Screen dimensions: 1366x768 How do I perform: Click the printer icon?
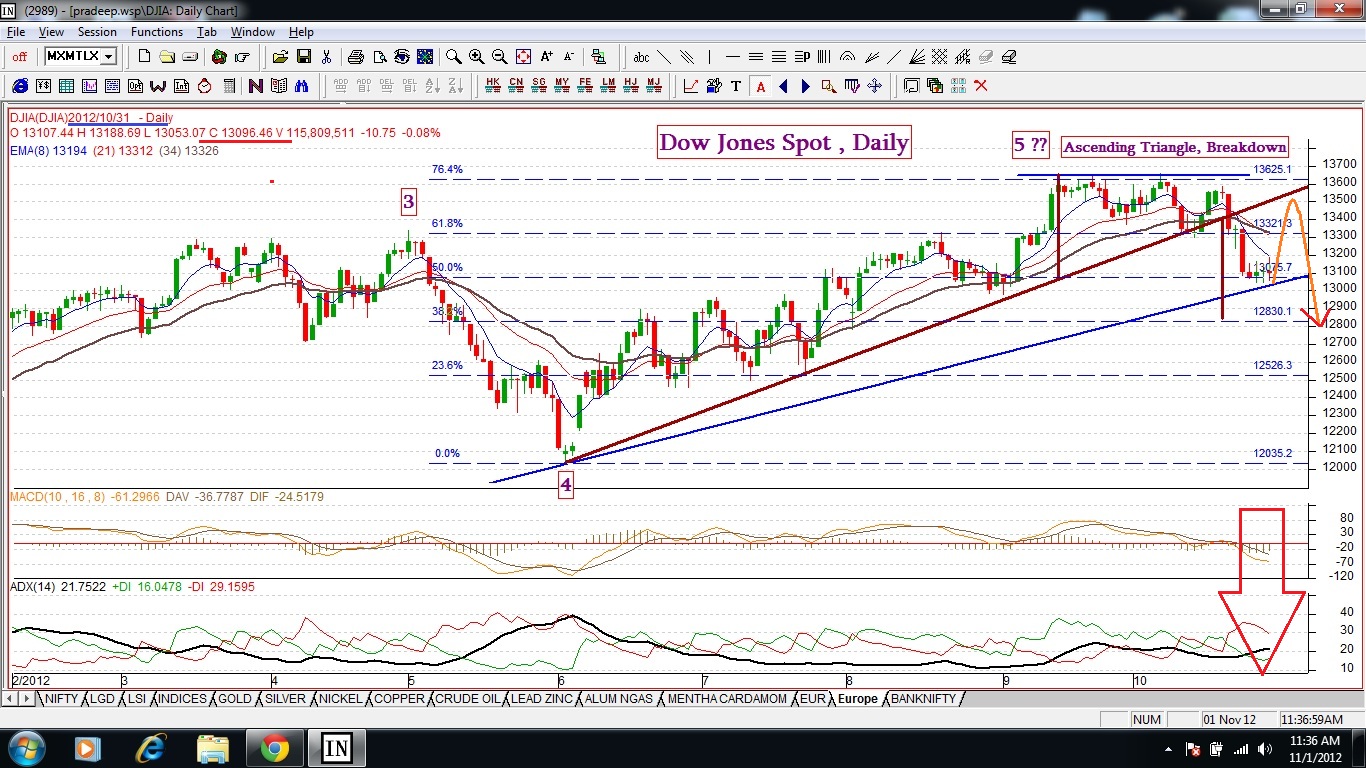click(356, 57)
